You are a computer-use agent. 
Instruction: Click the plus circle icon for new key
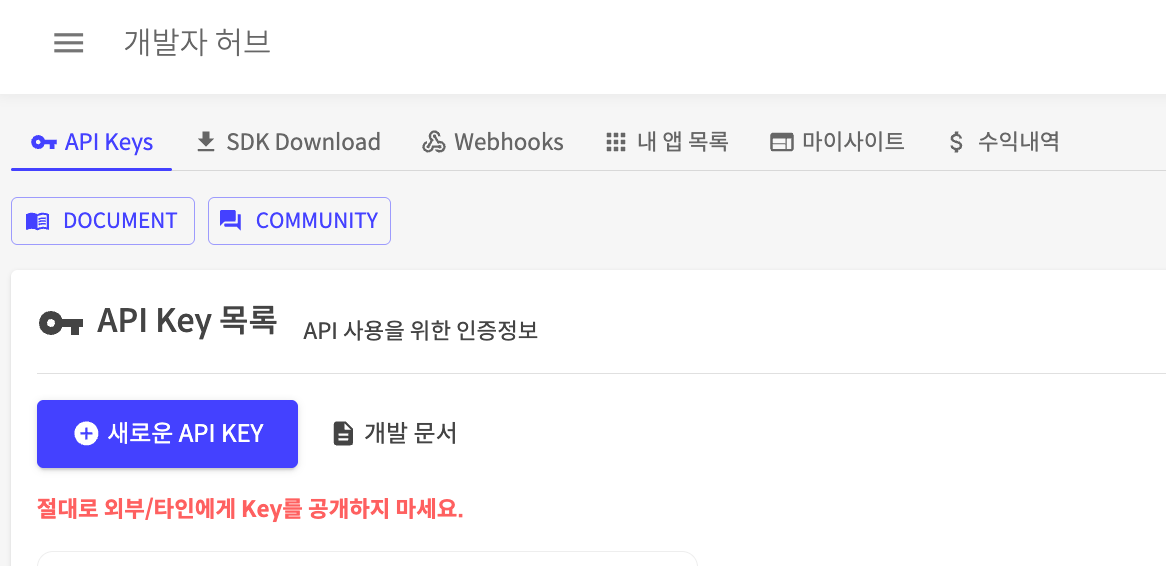pos(86,434)
